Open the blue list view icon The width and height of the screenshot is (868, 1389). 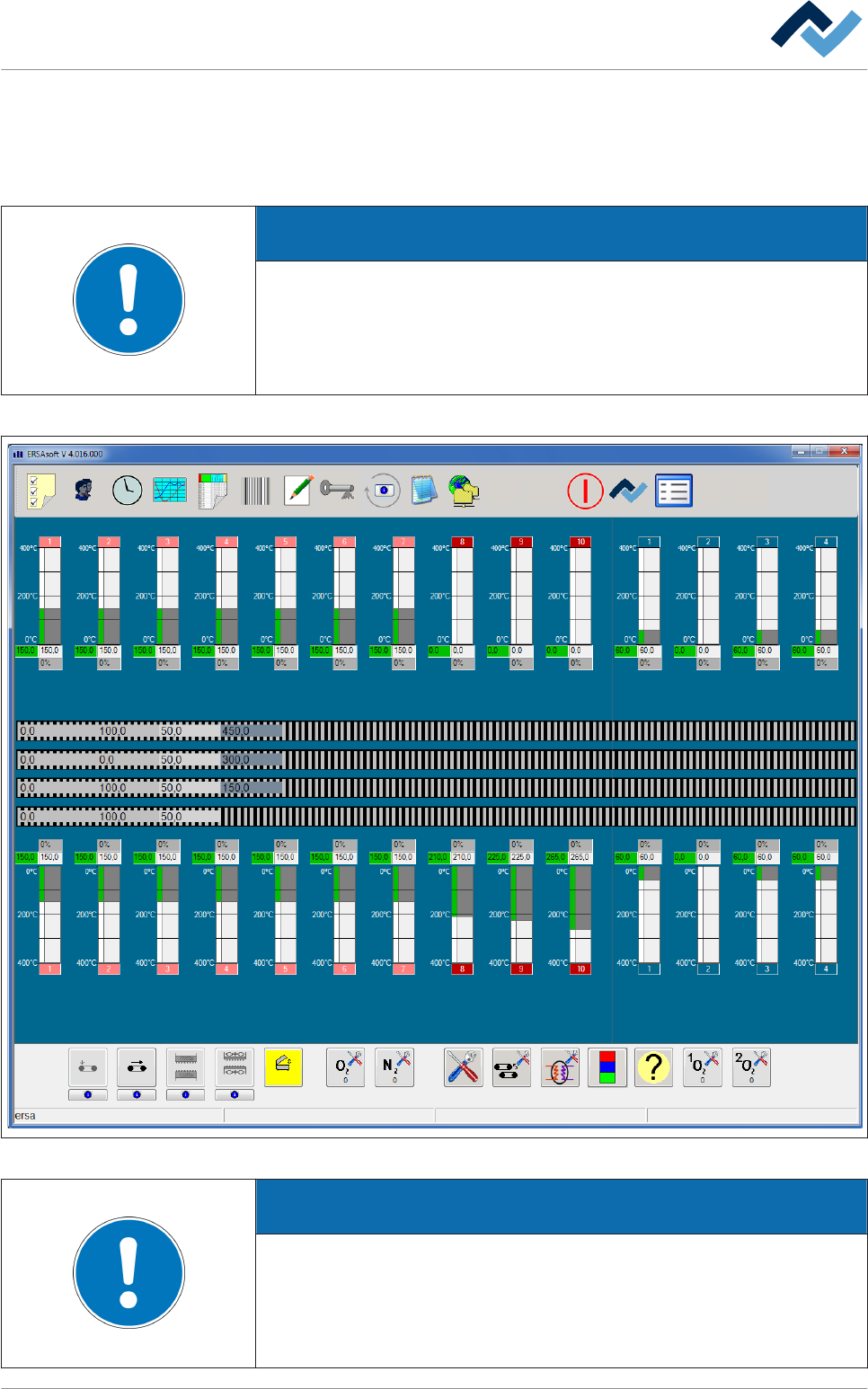673,491
